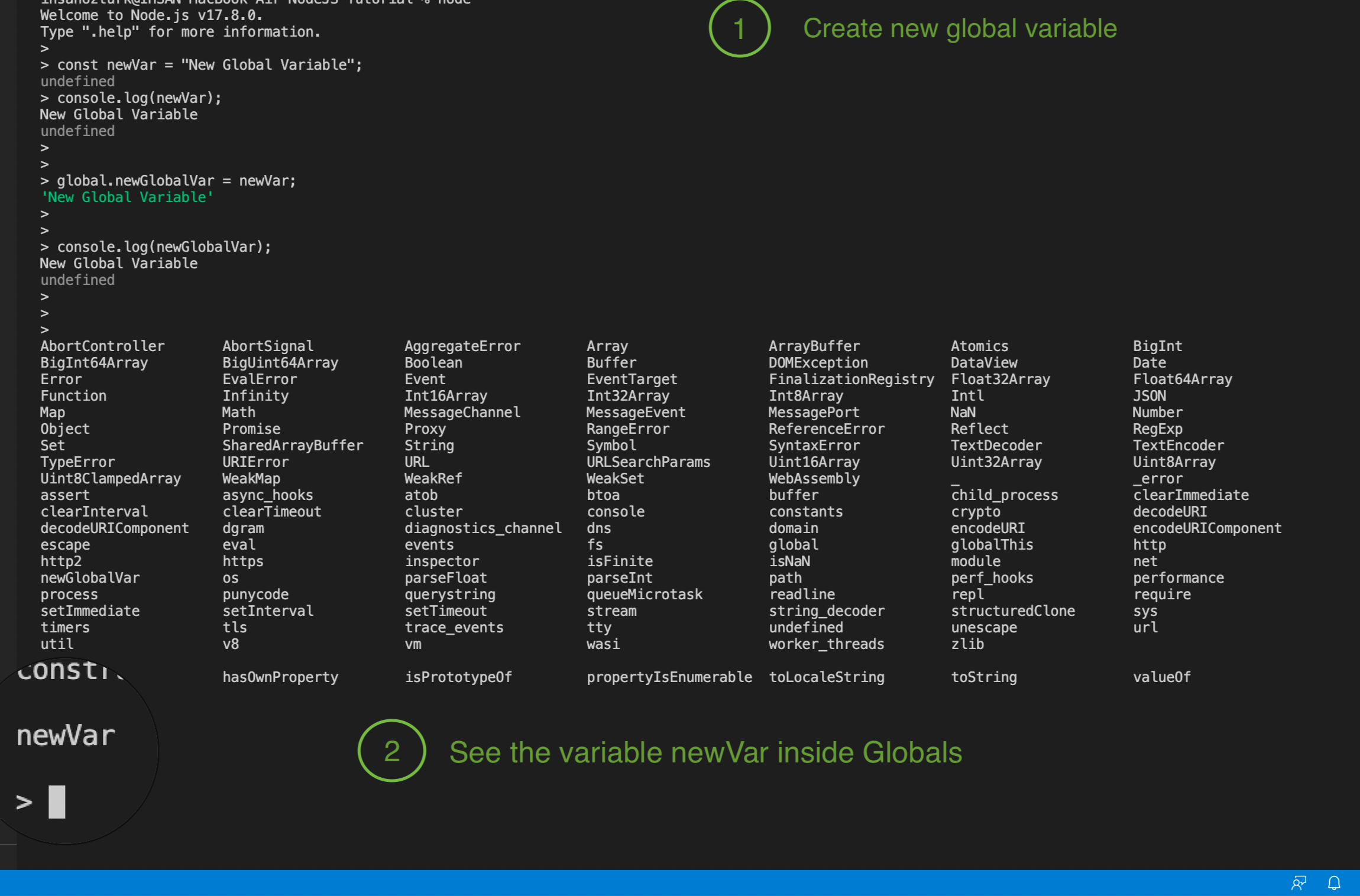Select 'encodeURIComponent' in the list
1360x896 pixels.
click(x=1207, y=528)
